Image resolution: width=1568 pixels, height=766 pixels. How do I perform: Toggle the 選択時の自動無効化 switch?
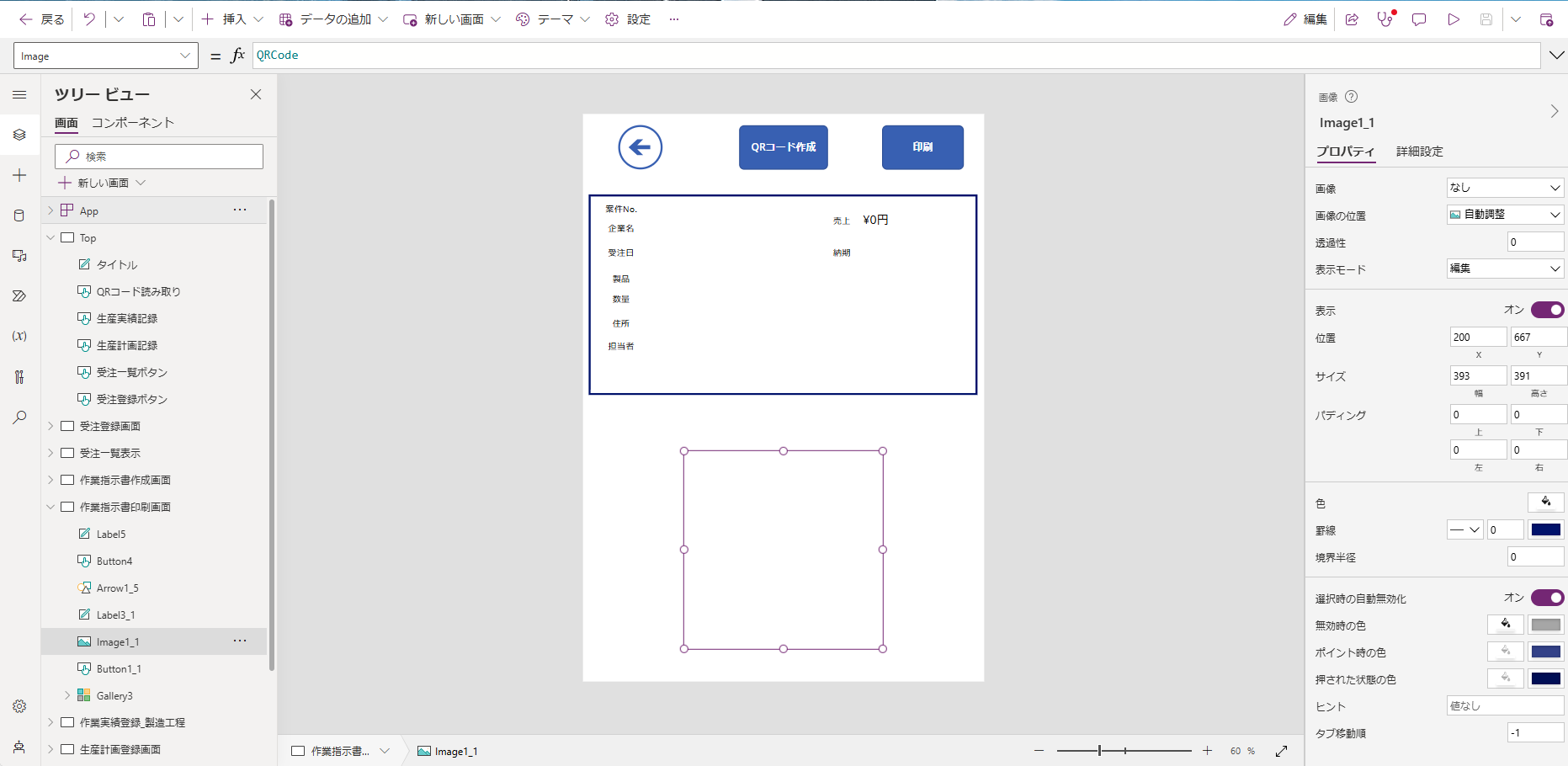coord(1547,598)
